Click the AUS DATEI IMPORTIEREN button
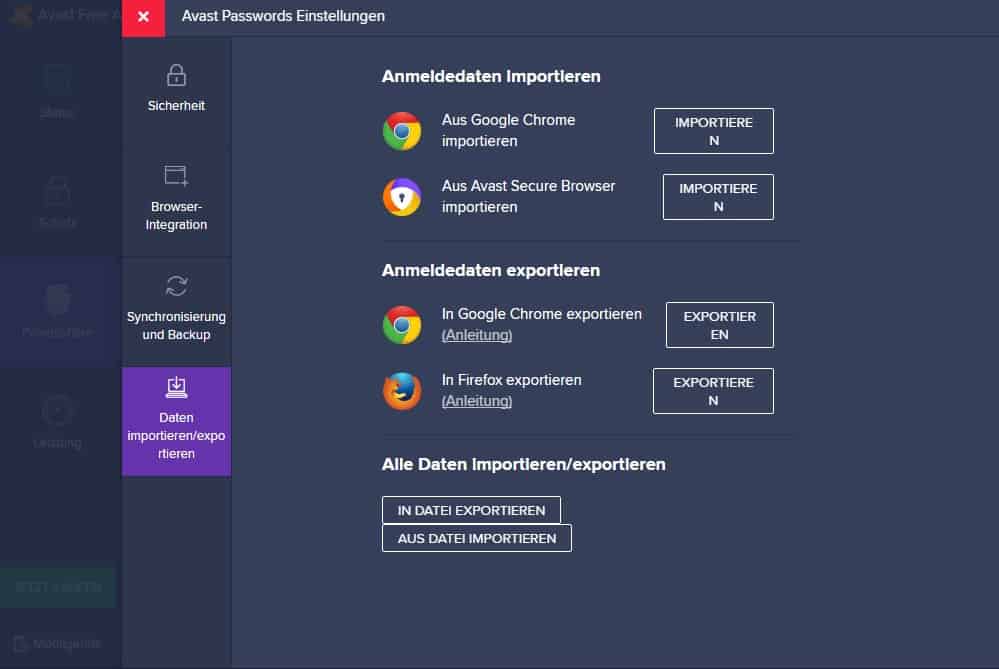Screen dimensions: 999x669 [x=477, y=538]
